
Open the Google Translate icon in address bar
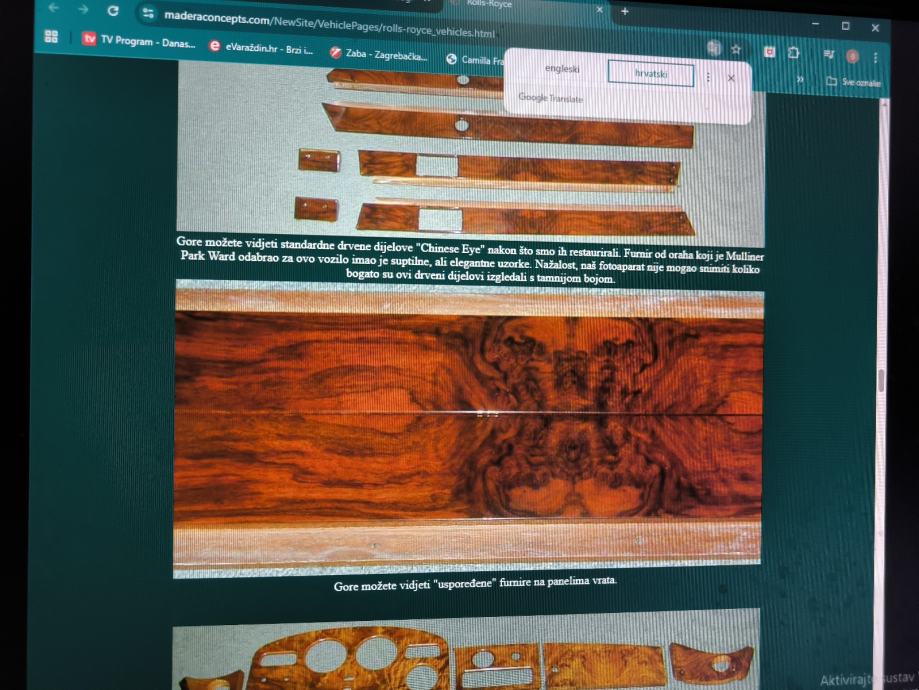tap(713, 48)
